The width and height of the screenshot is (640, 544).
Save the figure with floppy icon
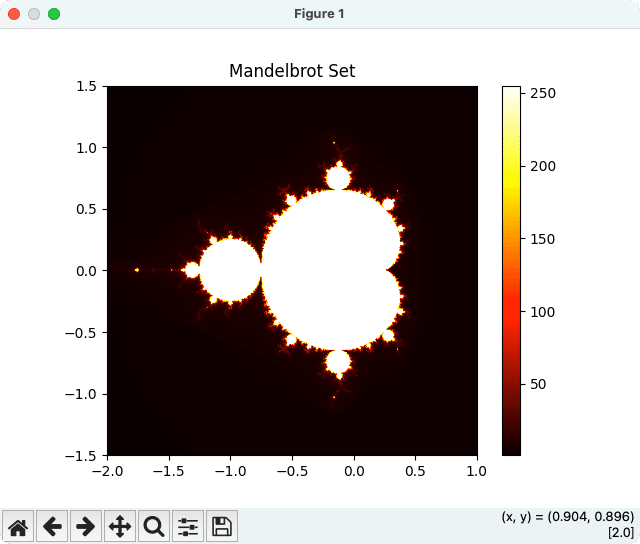pyautogui.click(x=222, y=526)
